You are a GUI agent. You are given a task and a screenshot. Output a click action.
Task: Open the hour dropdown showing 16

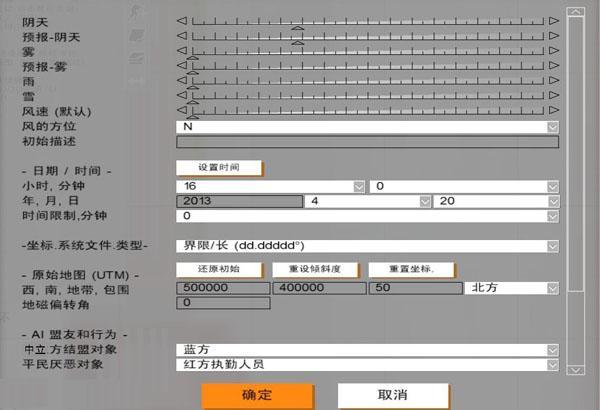pyautogui.click(x=271, y=186)
